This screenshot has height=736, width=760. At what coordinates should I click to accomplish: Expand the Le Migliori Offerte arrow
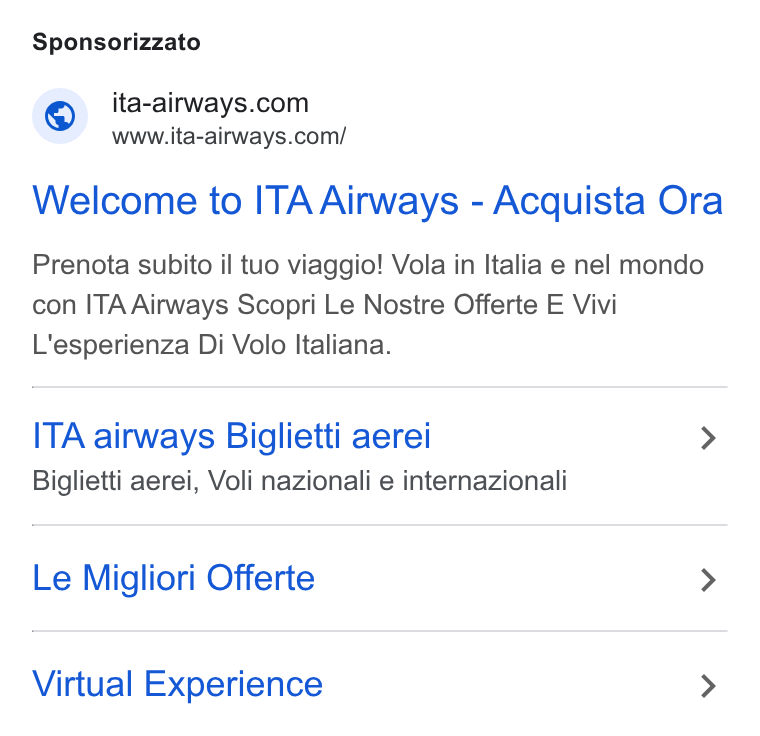[x=708, y=580]
